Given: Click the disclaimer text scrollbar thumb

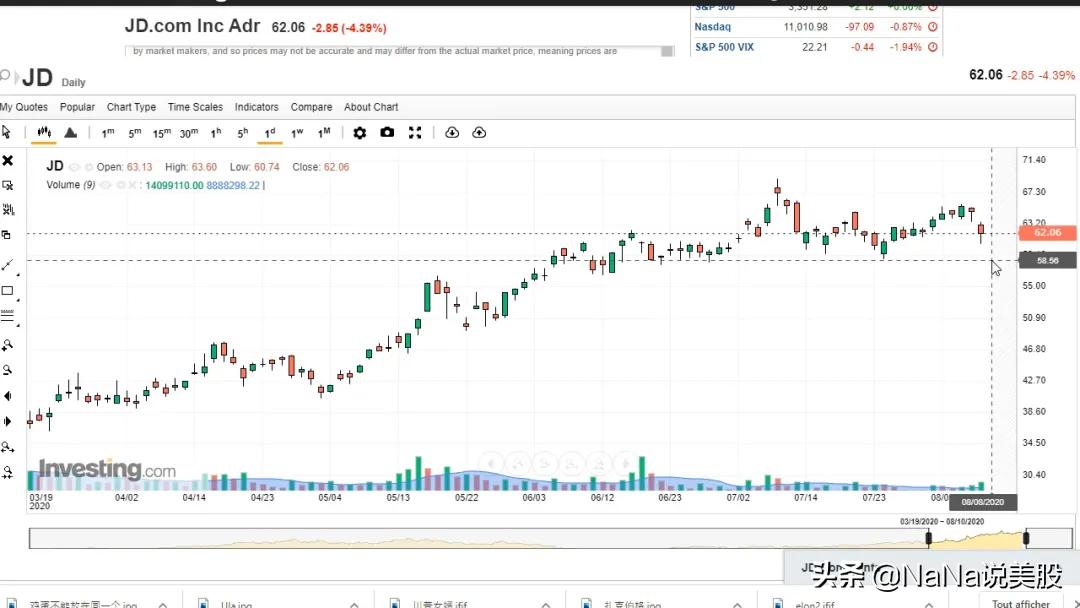Looking at the screenshot, I should click(667, 52).
